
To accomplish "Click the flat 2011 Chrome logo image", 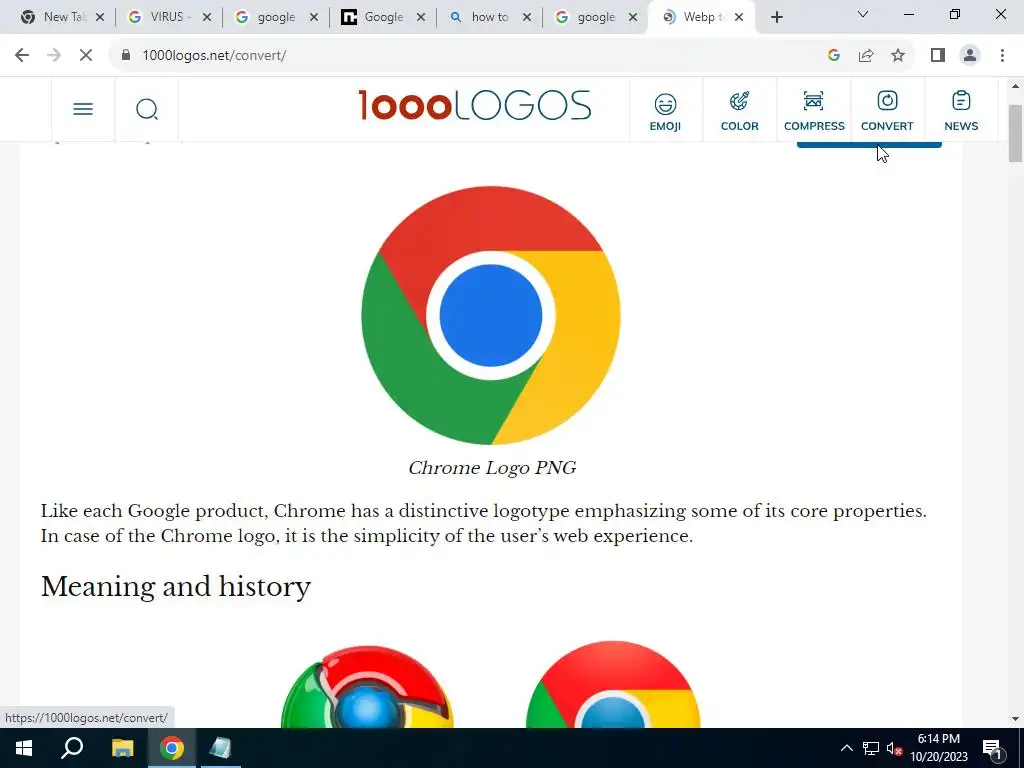I will 613,684.
